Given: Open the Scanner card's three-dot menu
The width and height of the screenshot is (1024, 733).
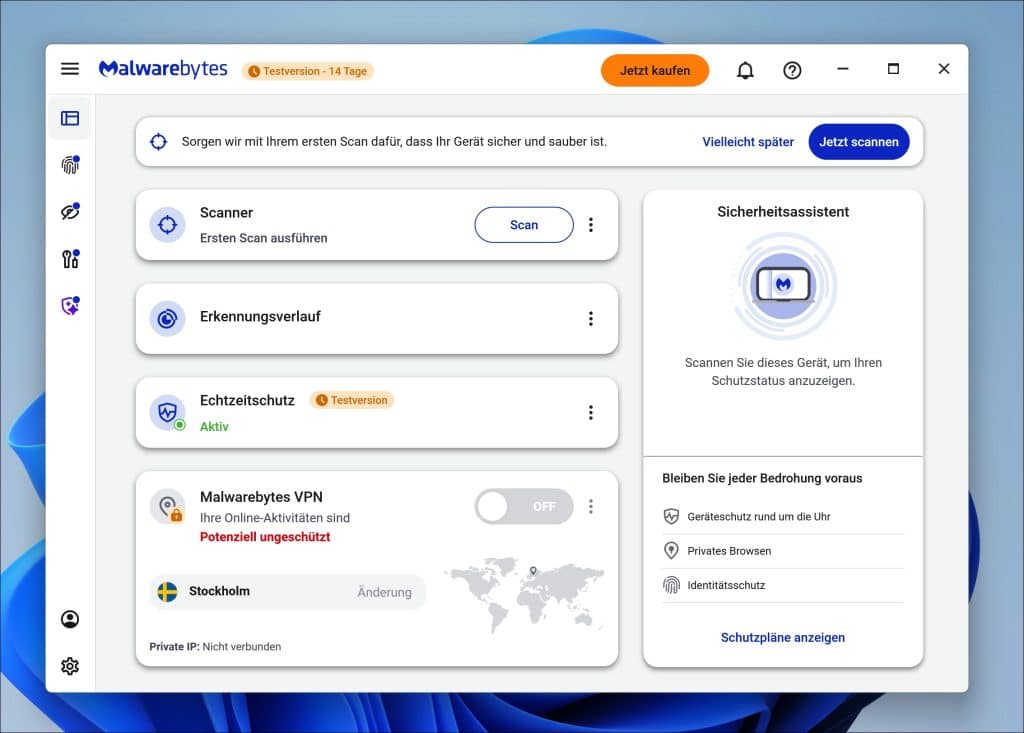Looking at the screenshot, I should tap(591, 225).
